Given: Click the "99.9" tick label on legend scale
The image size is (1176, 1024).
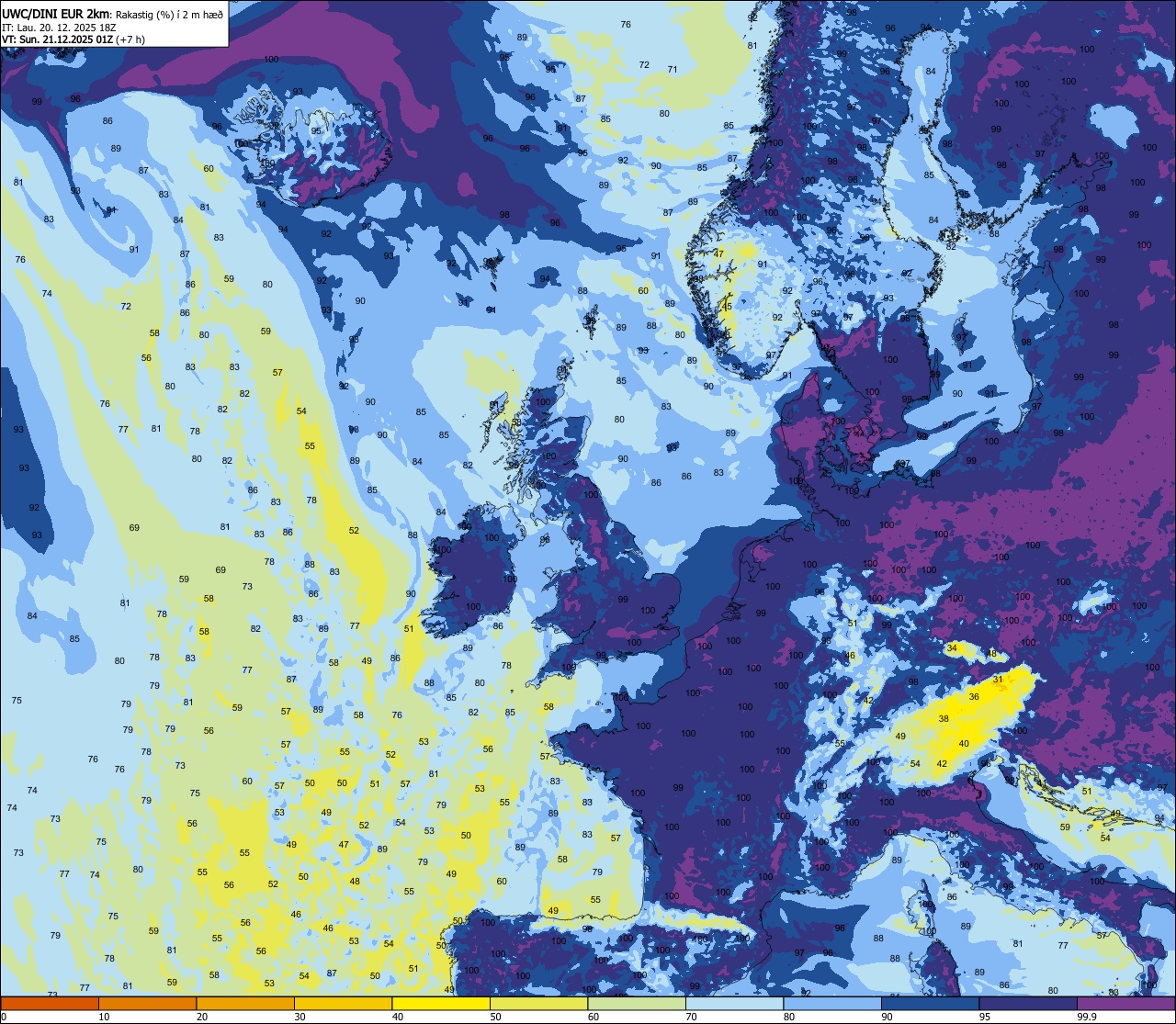Looking at the screenshot, I should [1088, 1017].
